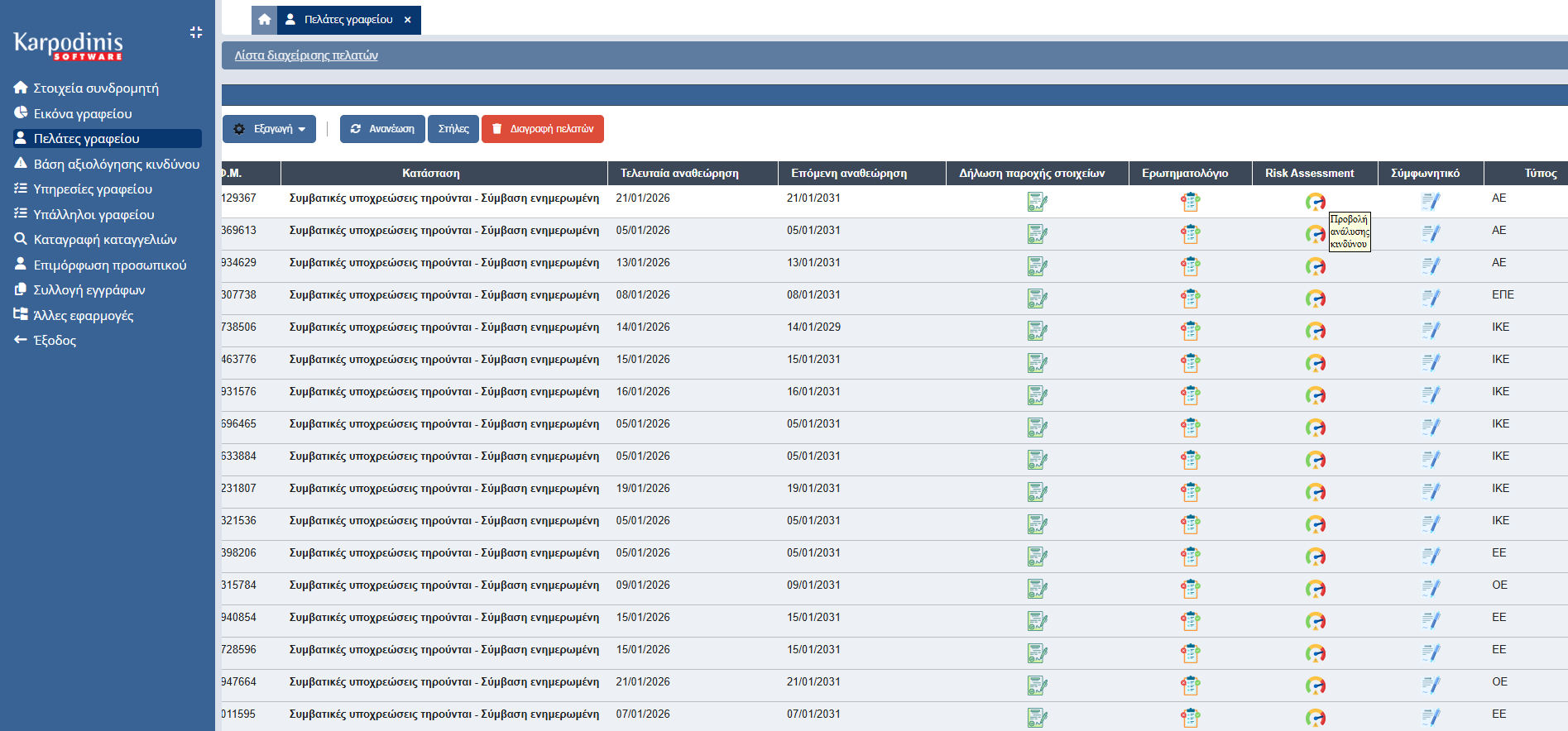Image resolution: width=1568 pixels, height=731 pixels.
Task: Open questionnaire icon for client 231807
Action: tap(1190, 492)
